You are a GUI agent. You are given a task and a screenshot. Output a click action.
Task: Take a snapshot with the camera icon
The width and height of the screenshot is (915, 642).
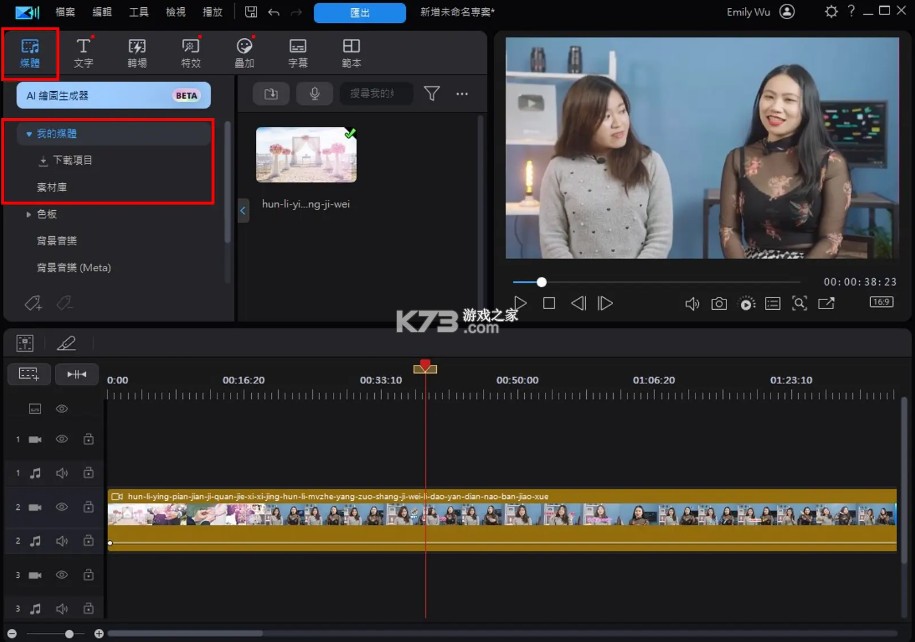tap(719, 303)
